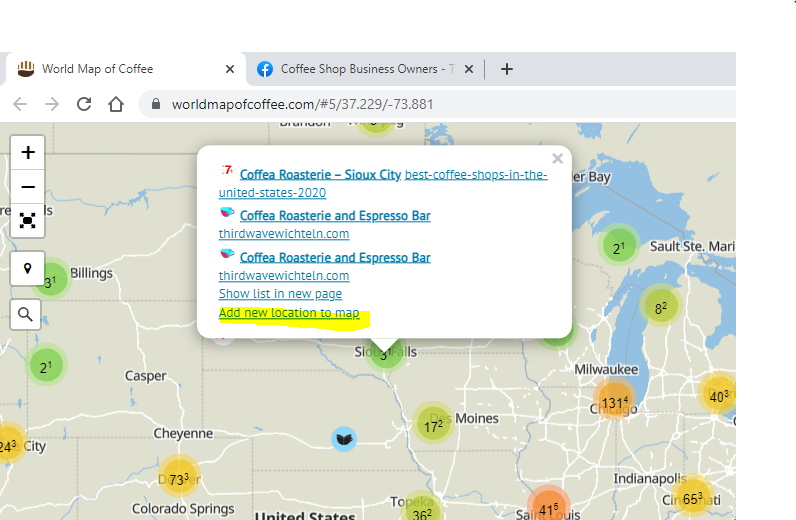Toggle fullscreen map view

coord(28,220)
